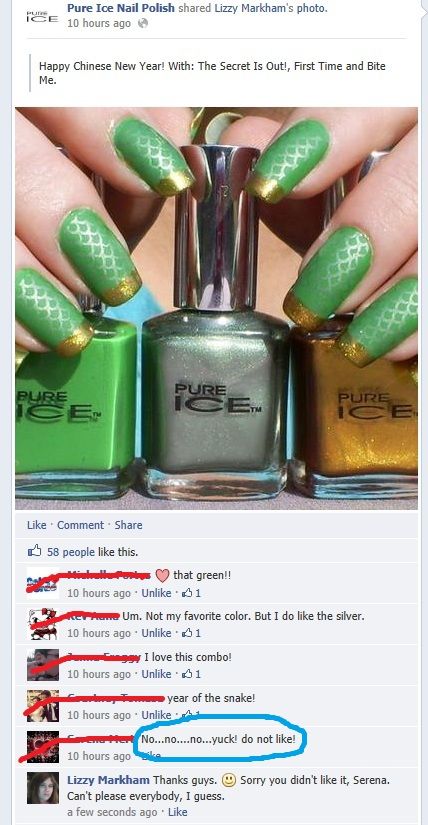Open the Pure Ice Nail Polish page link
The width and height of the screenshot is (428, 825).
click(121, 8)
